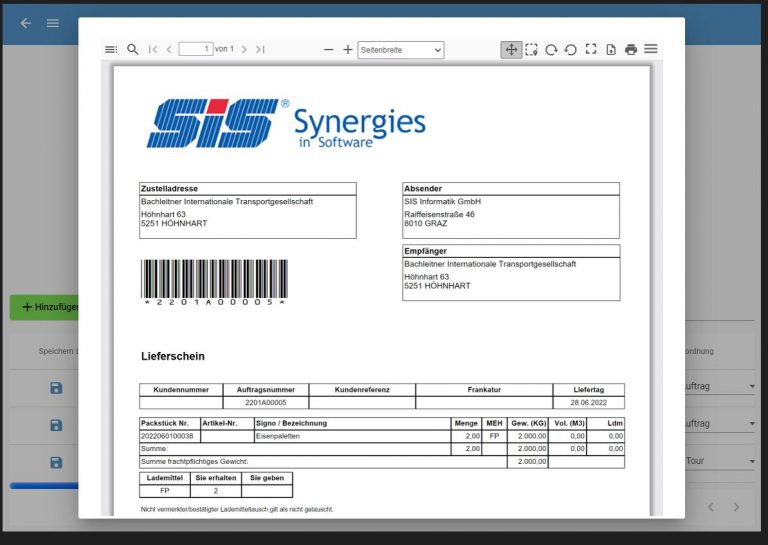This screenshot has width=768, height=545.
Task: Open search in the document viewer
Action: pyautogui.click(x=132, y=49)
